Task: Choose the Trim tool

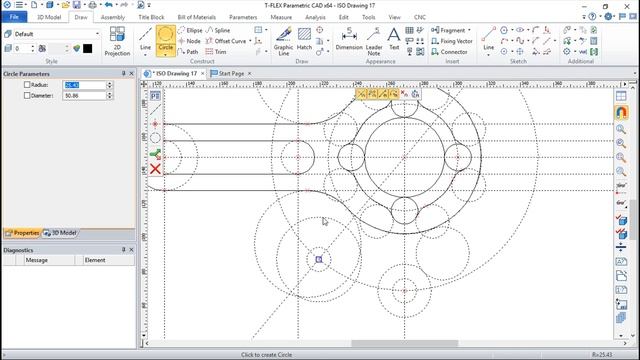Action: click(216, 52)
